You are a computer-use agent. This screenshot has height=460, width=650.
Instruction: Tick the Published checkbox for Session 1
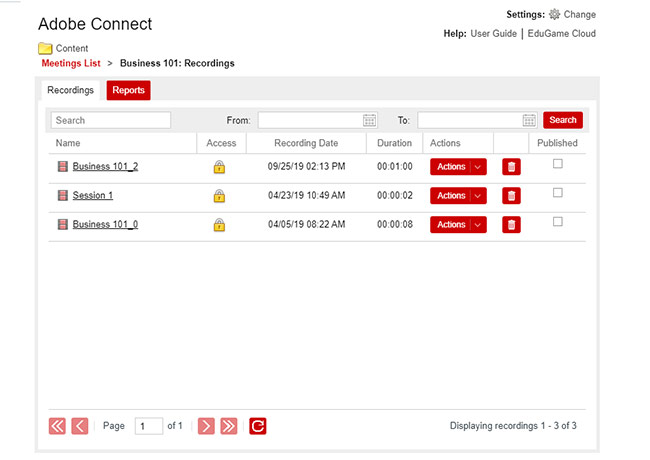tap(558, 193)
